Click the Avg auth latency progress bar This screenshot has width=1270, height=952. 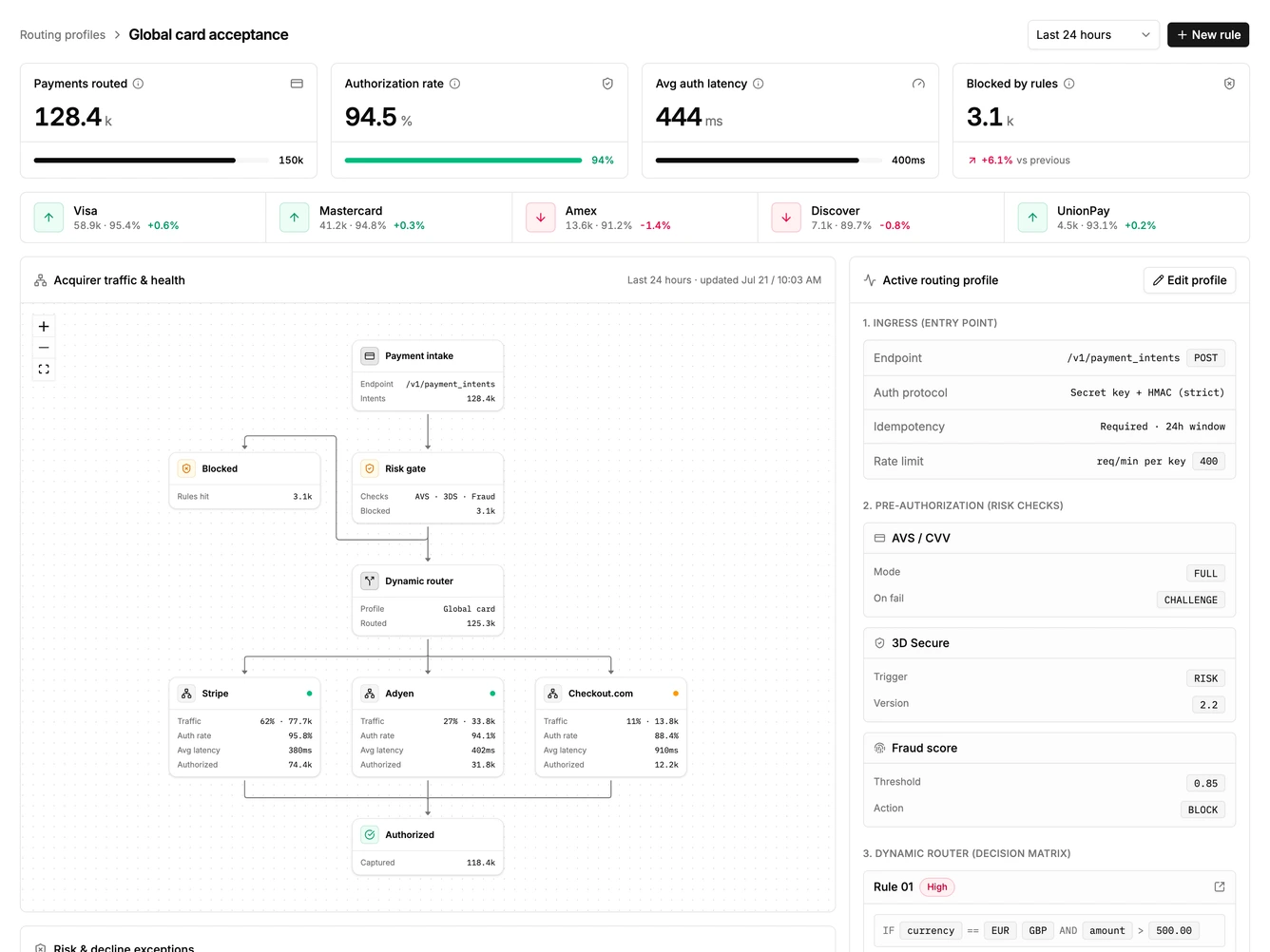pyautogui.click(x=769, y=161)
